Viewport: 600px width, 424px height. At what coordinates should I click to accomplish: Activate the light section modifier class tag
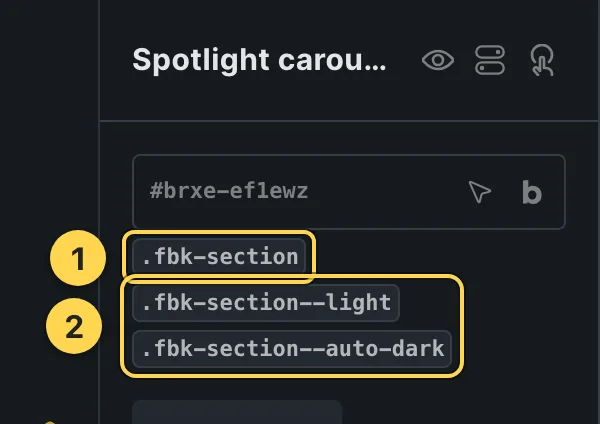click(266, 303)
